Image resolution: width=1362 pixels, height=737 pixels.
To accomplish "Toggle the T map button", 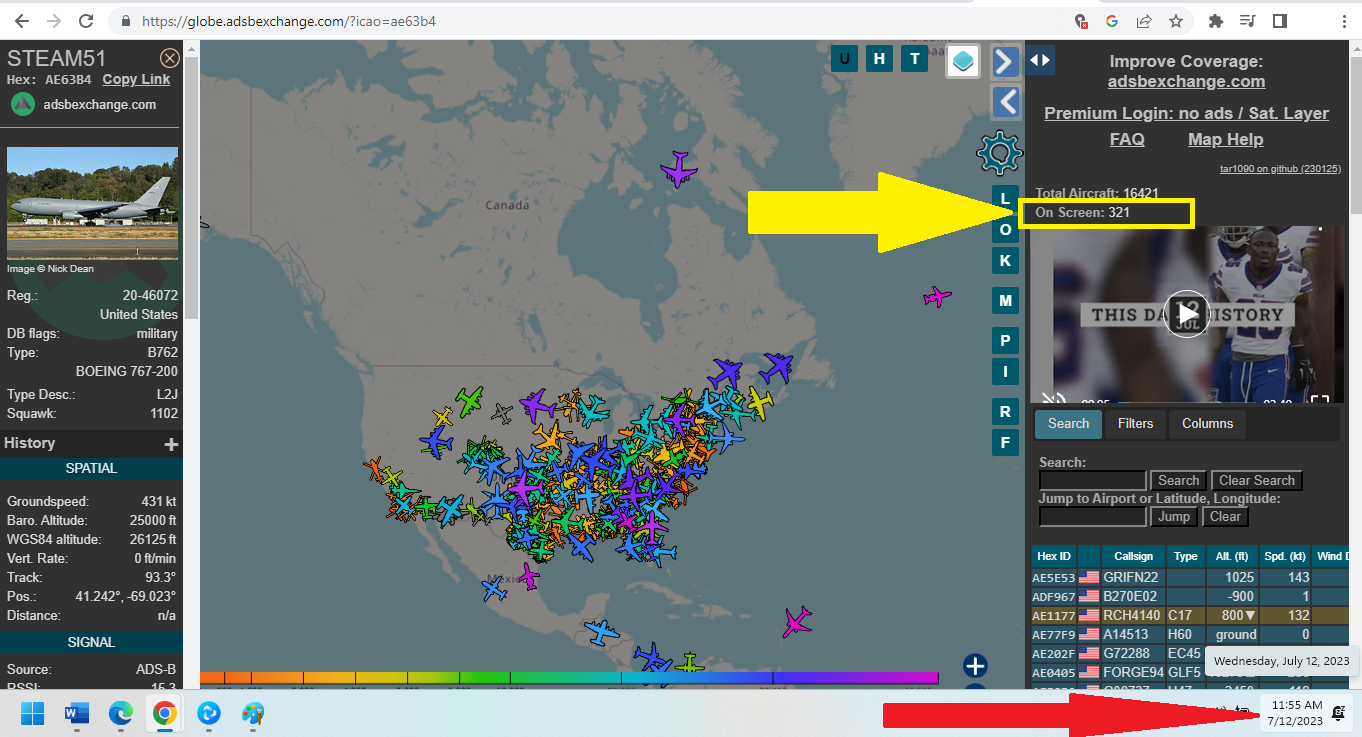I will [x=914, y=59].
